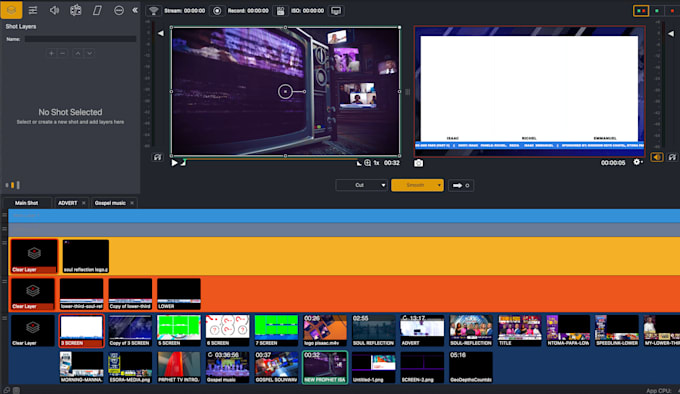Viewport: 680px width, 394px height.
Task: Move the shot layer down
Action: point(89,53)
